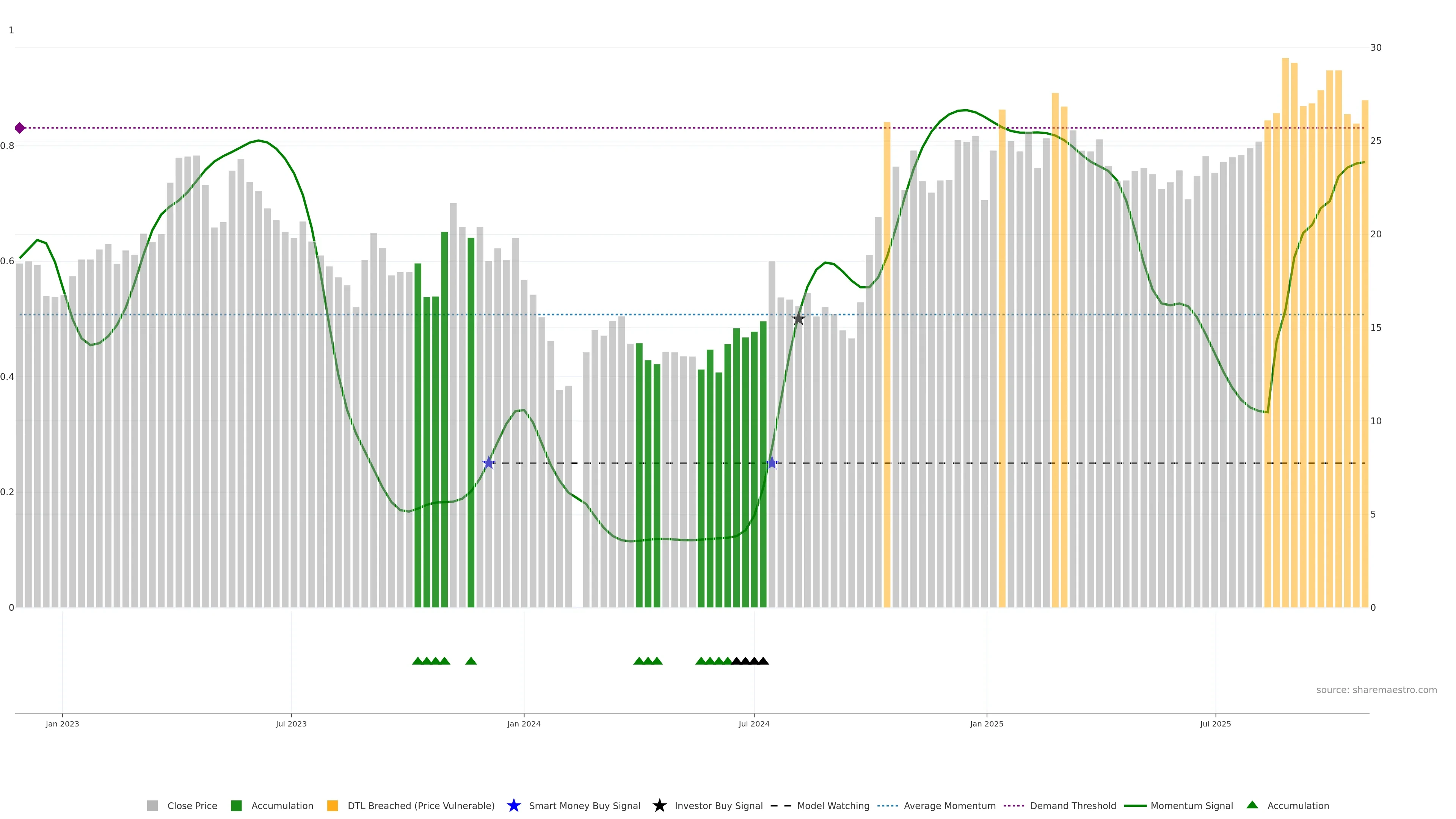The height and width of the screenshot is (819, 1456).
Task: Click the orange DTL Breached legend swatch
Action: [333, 805]
